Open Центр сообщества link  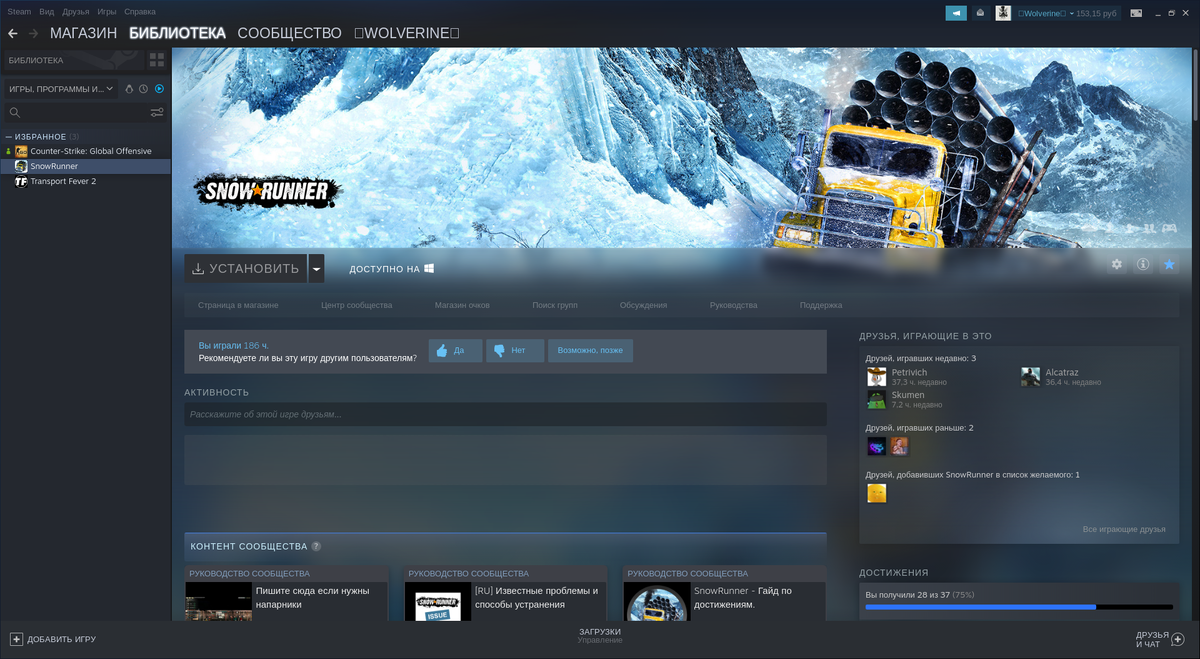pyautogui.click(x=356, y=305)
